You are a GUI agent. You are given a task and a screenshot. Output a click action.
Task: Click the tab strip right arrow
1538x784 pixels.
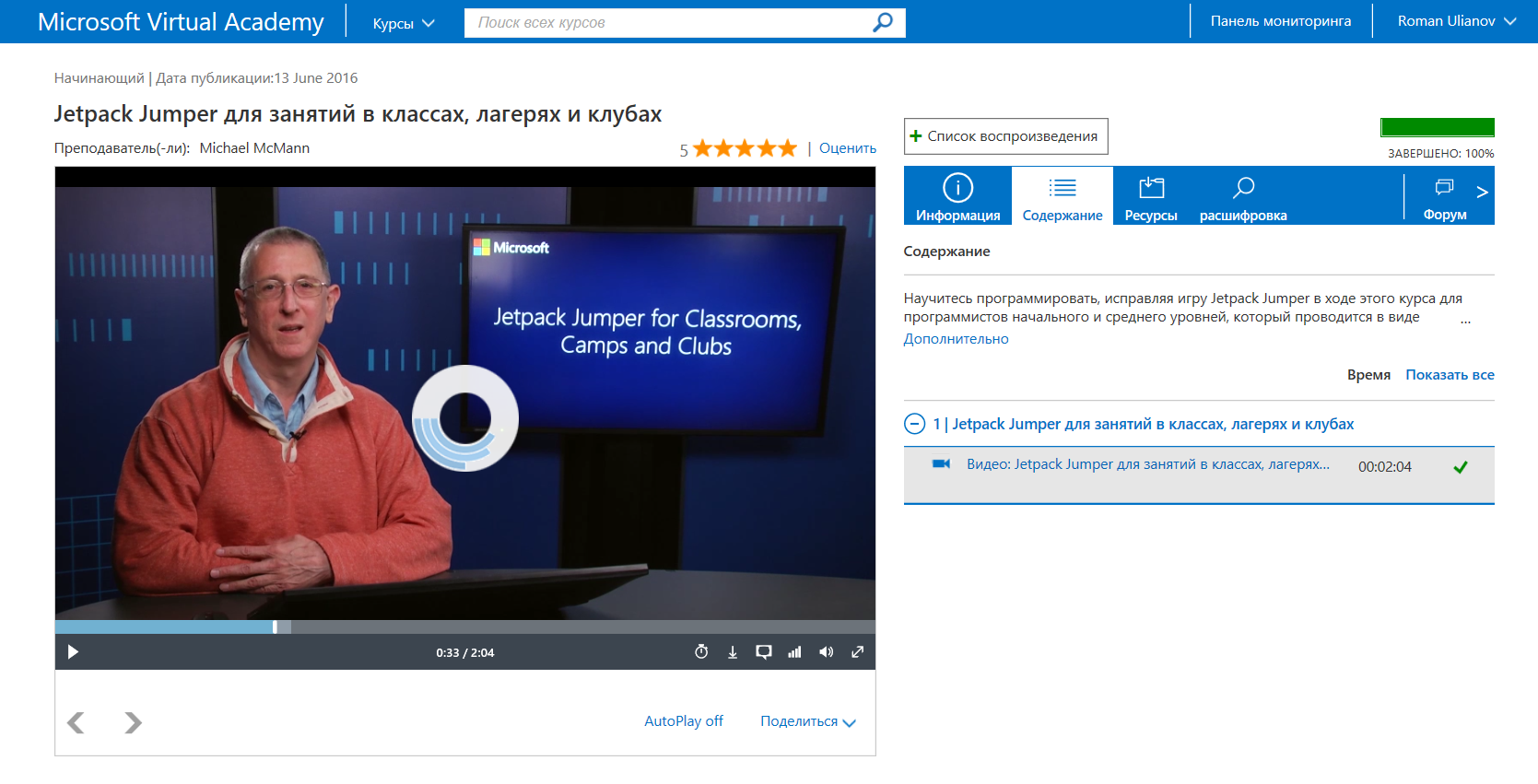coord(1482,192)
